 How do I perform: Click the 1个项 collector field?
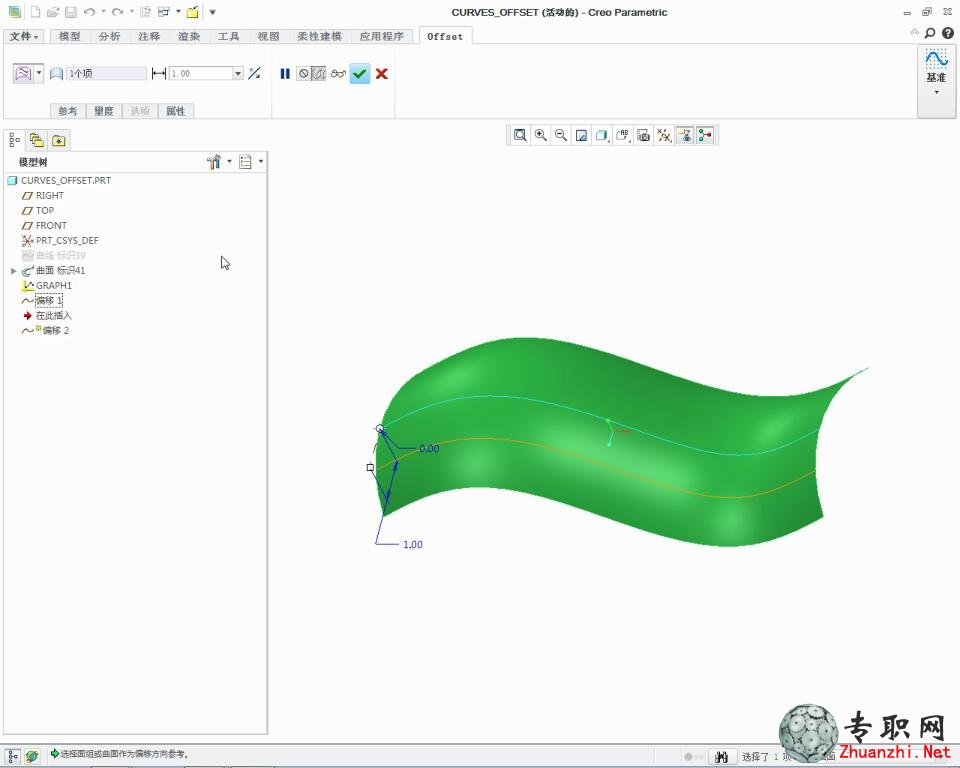107,73
